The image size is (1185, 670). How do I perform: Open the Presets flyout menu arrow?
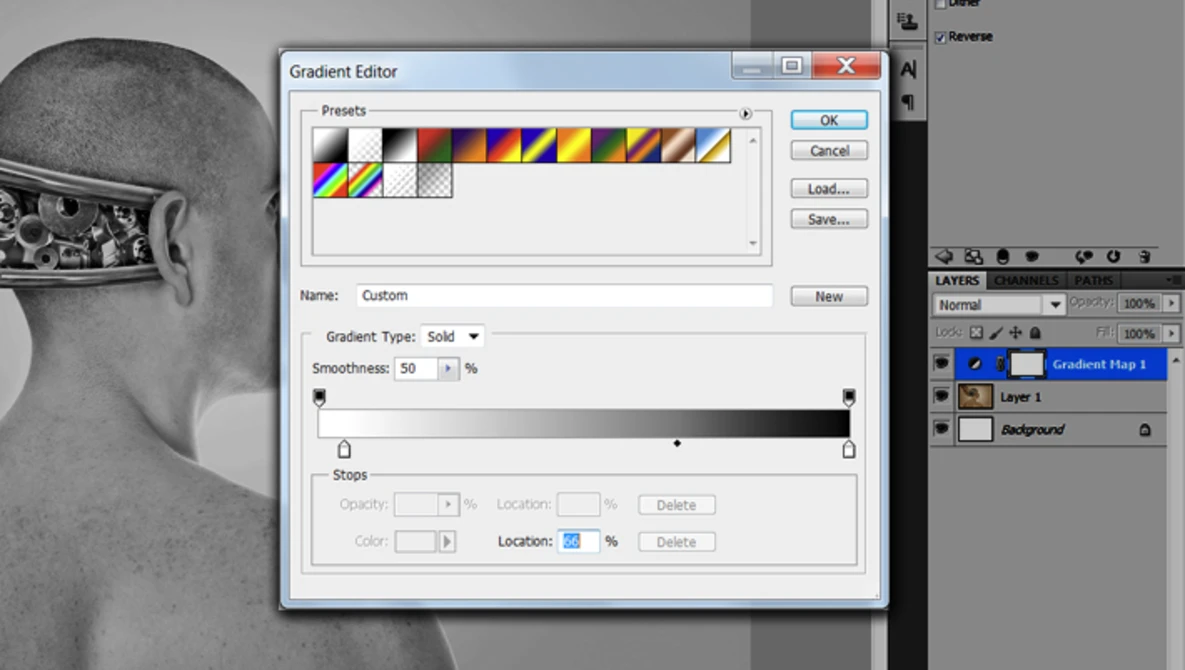(745, 113)
